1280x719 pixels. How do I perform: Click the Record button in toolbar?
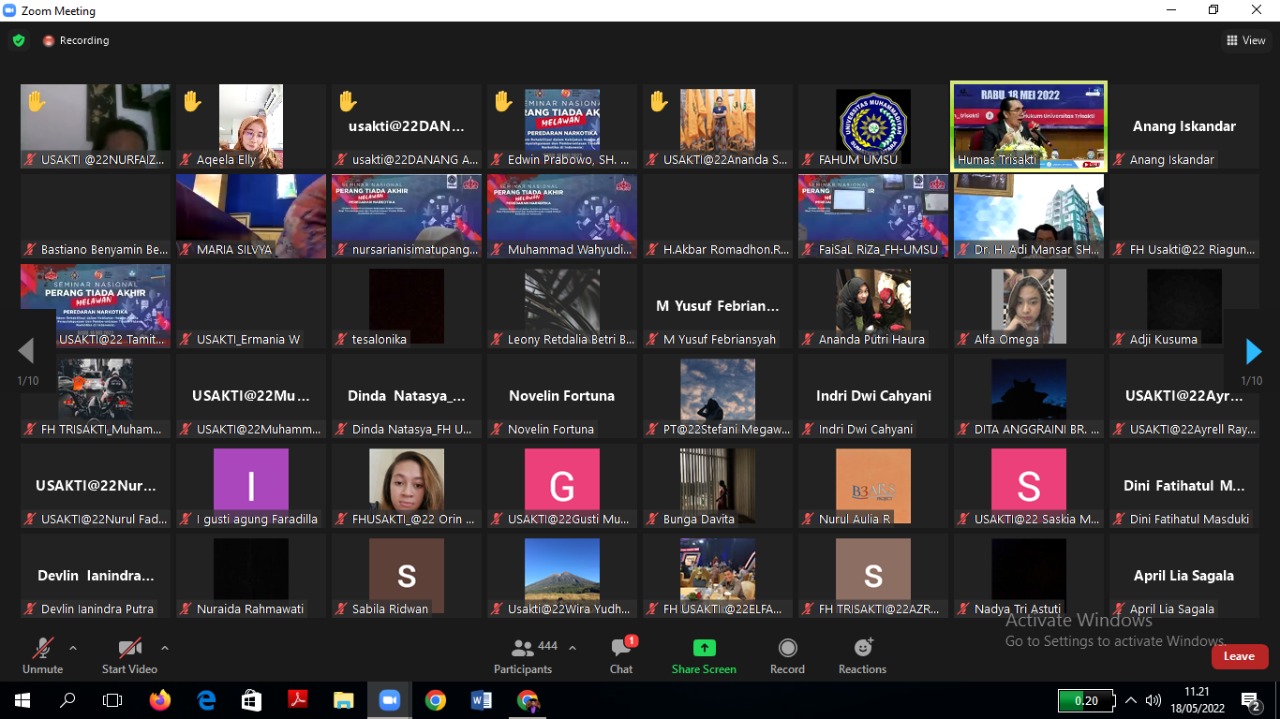(787, 655)
